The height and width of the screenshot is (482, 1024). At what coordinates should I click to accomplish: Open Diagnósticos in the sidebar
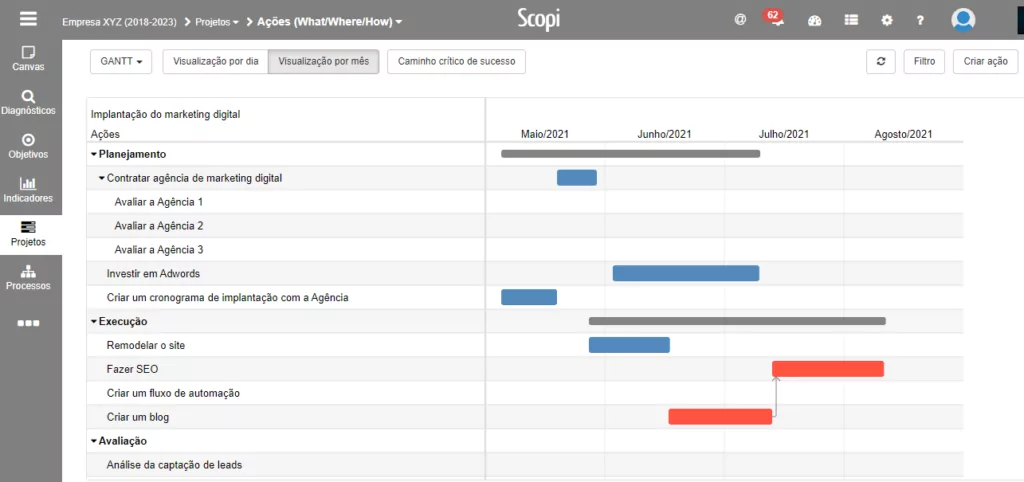click(28, 102)
